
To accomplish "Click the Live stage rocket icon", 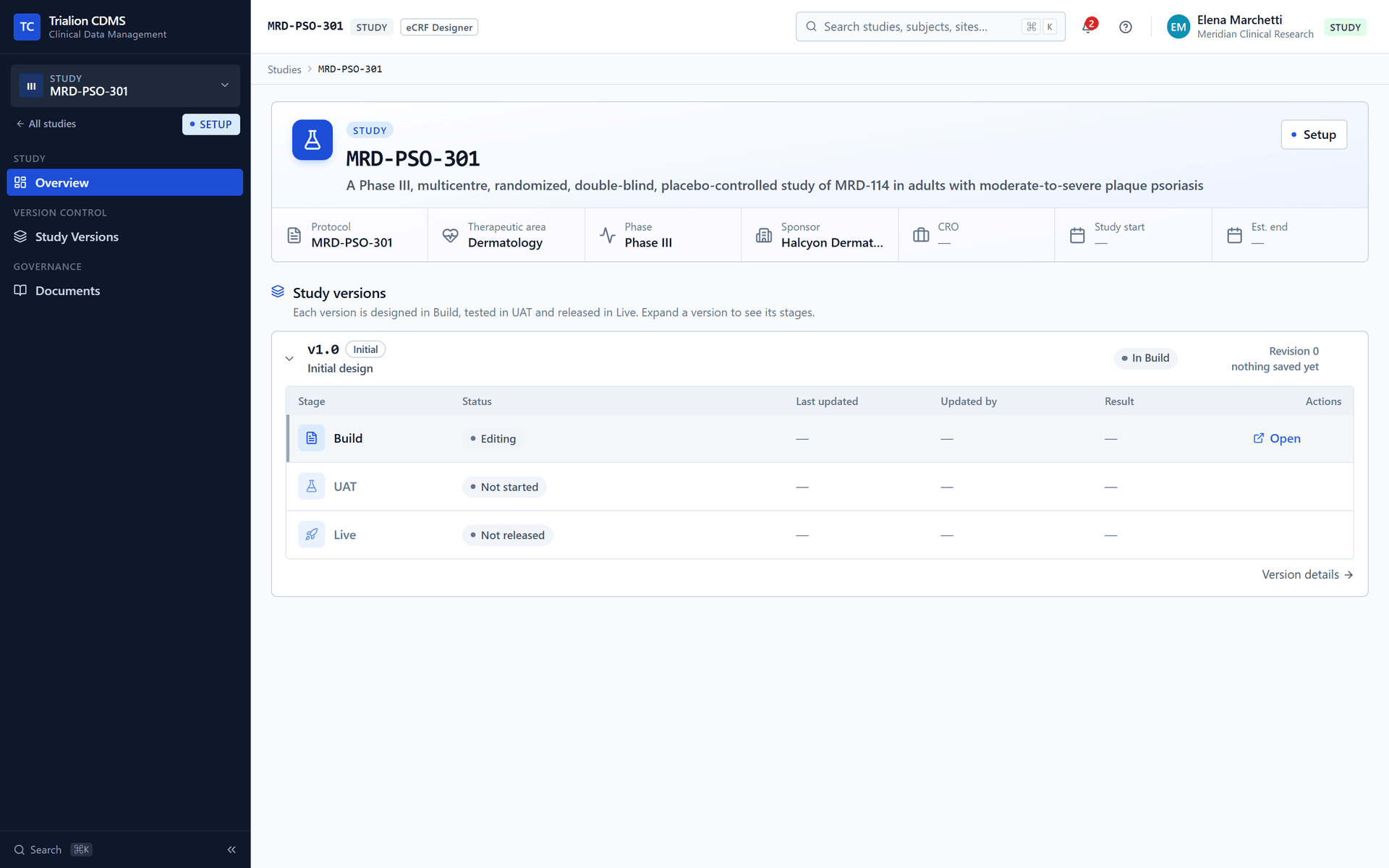I will click(312, 535).
